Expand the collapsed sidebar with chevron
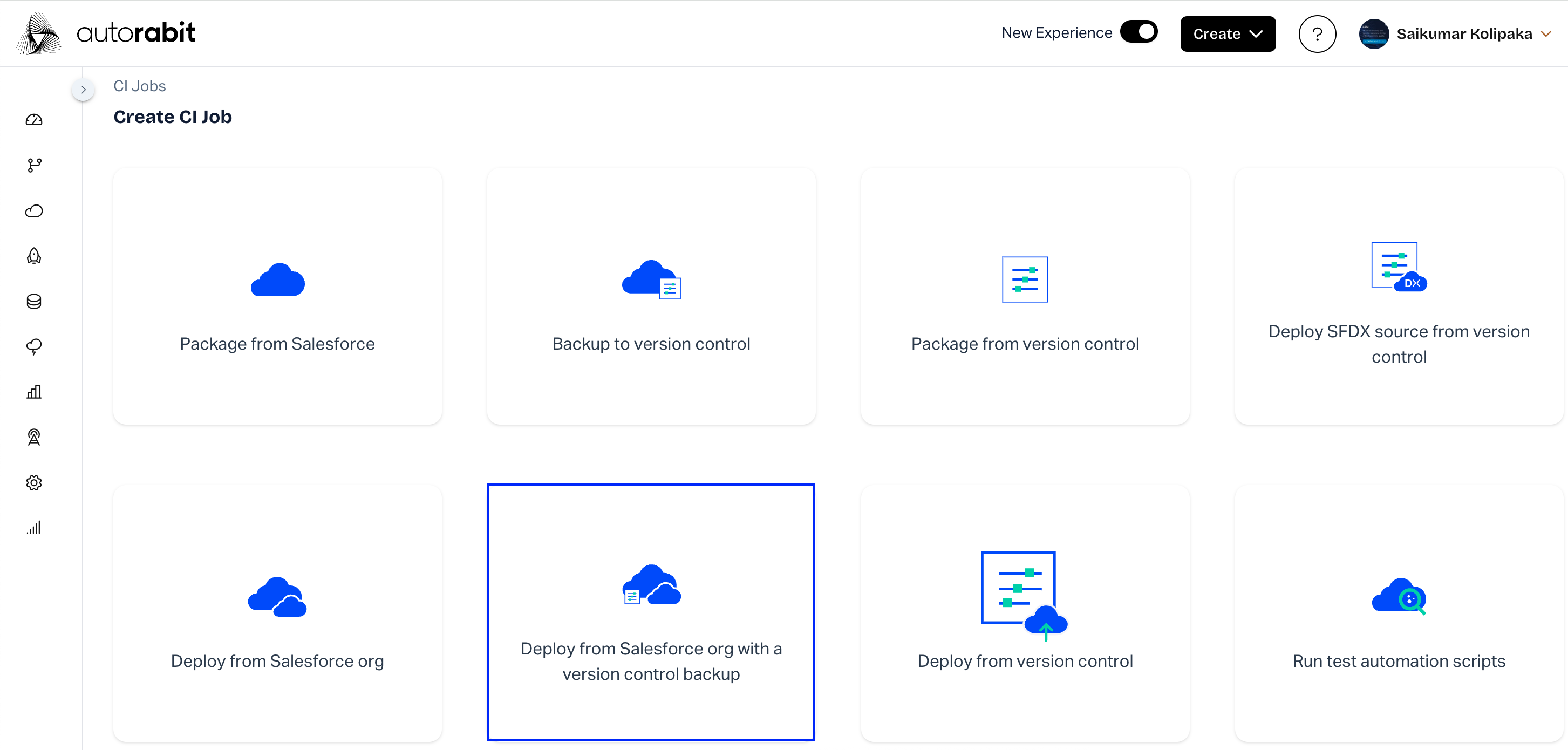 point(84,90)
